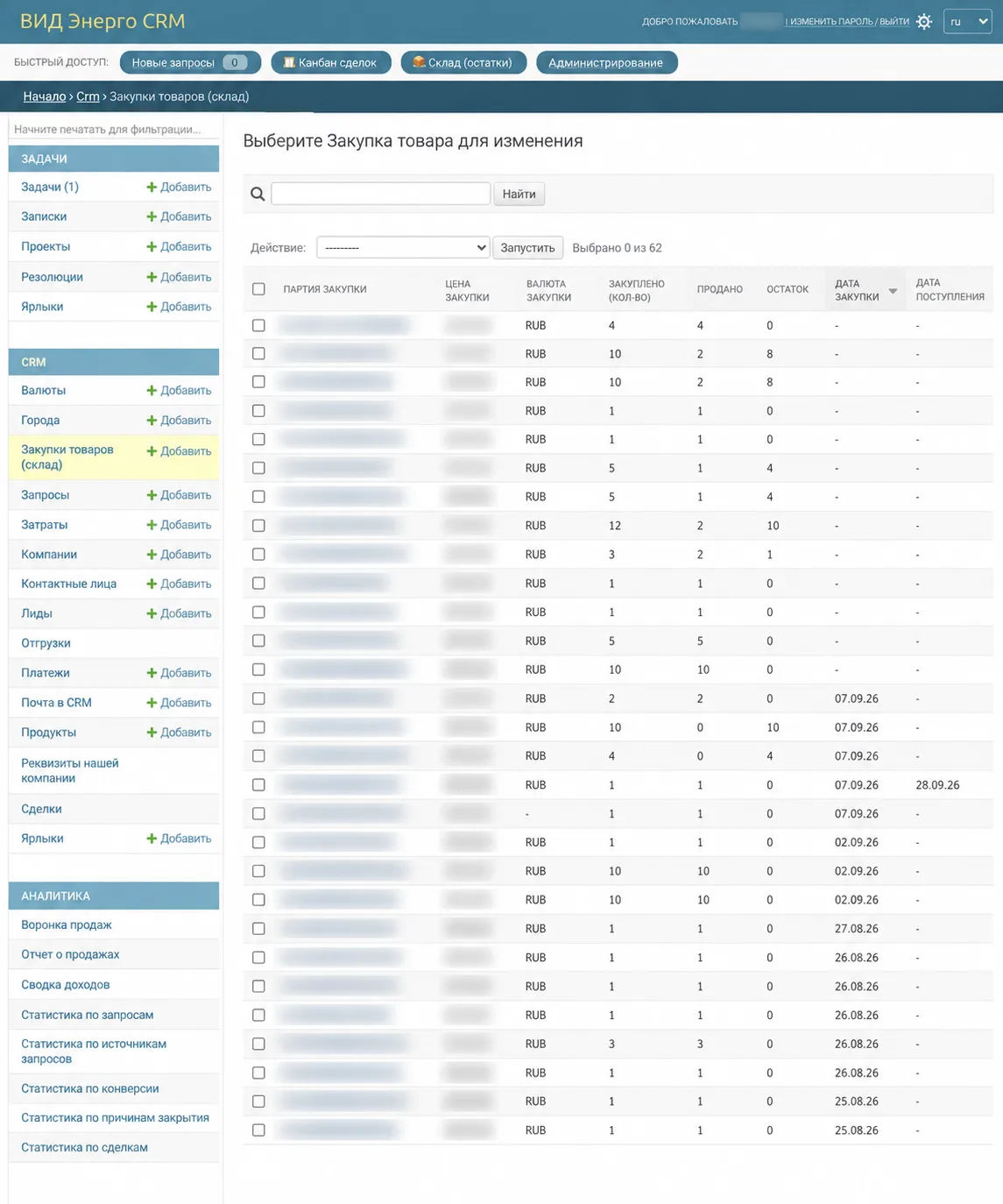This screenshot has height=1204, width=1003.
Task: Check the row dated 28.09.26 arrival
Action: [258, 785]
